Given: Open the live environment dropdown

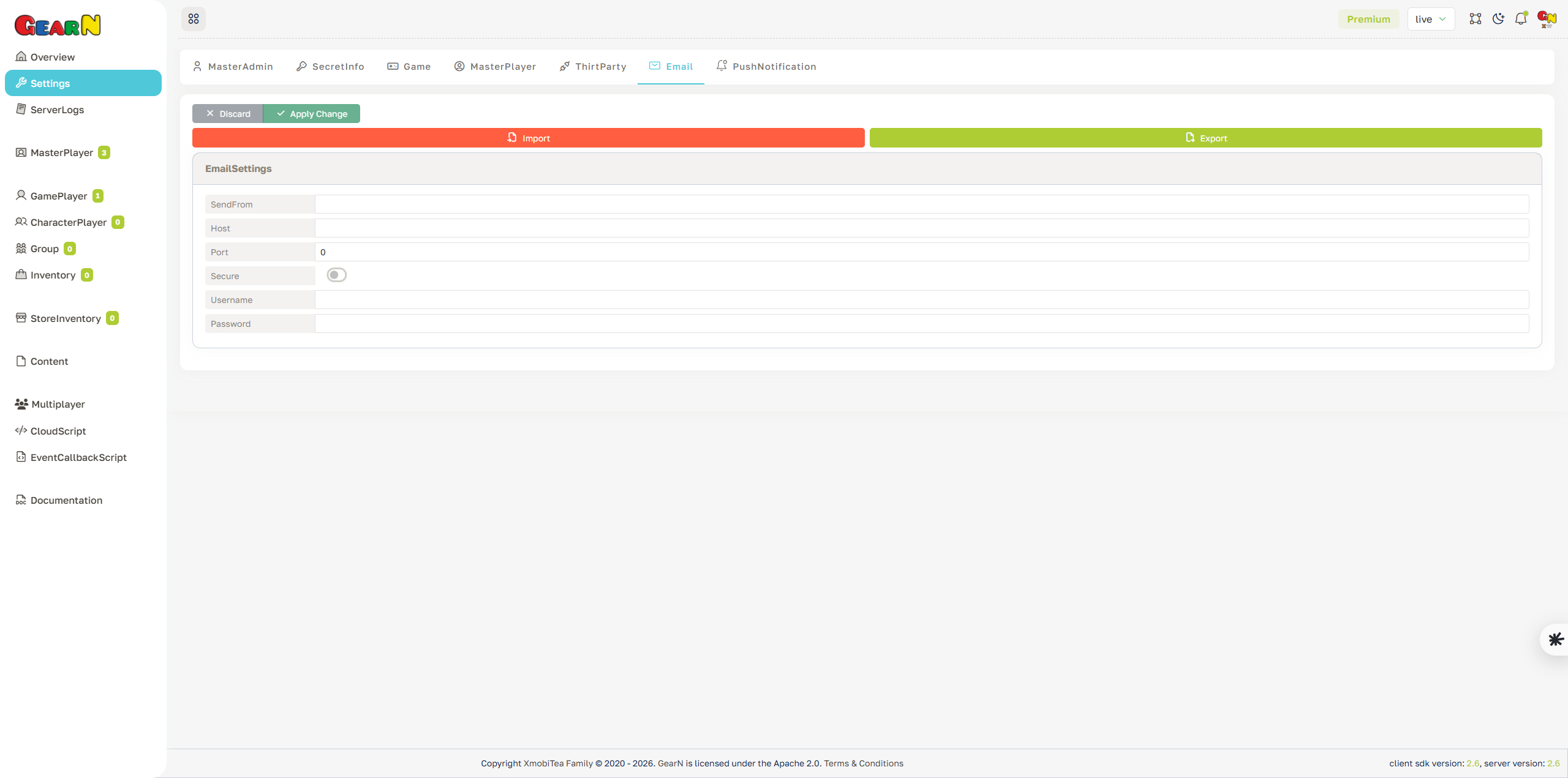Looking at the screenshot, I should coord(1431,18).
